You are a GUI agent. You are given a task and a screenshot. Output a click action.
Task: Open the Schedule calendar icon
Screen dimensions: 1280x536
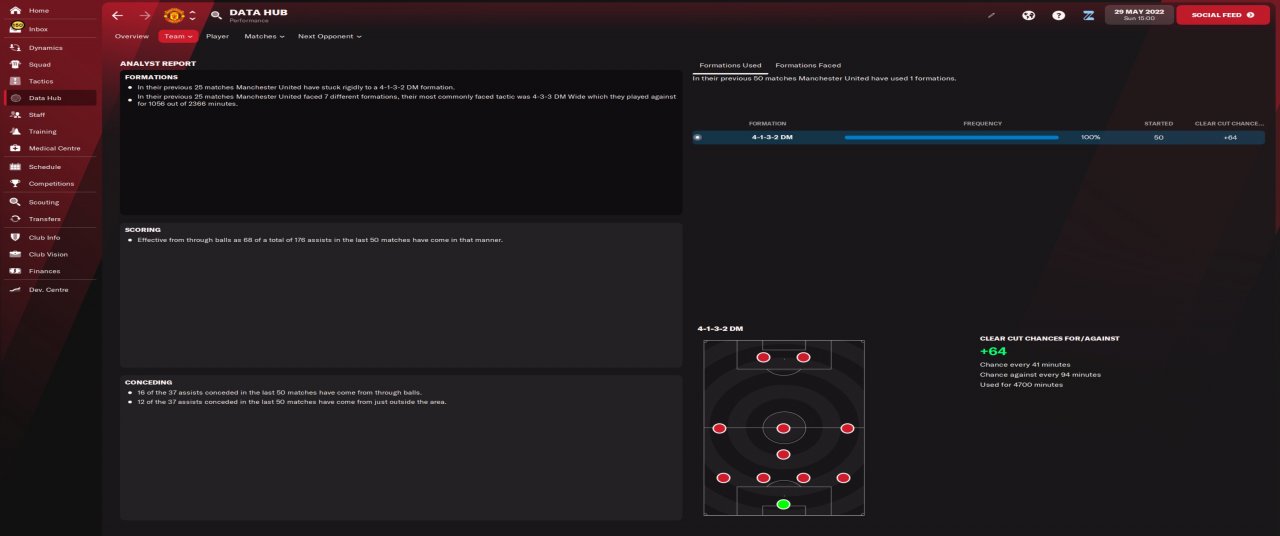tap(15, 167)
